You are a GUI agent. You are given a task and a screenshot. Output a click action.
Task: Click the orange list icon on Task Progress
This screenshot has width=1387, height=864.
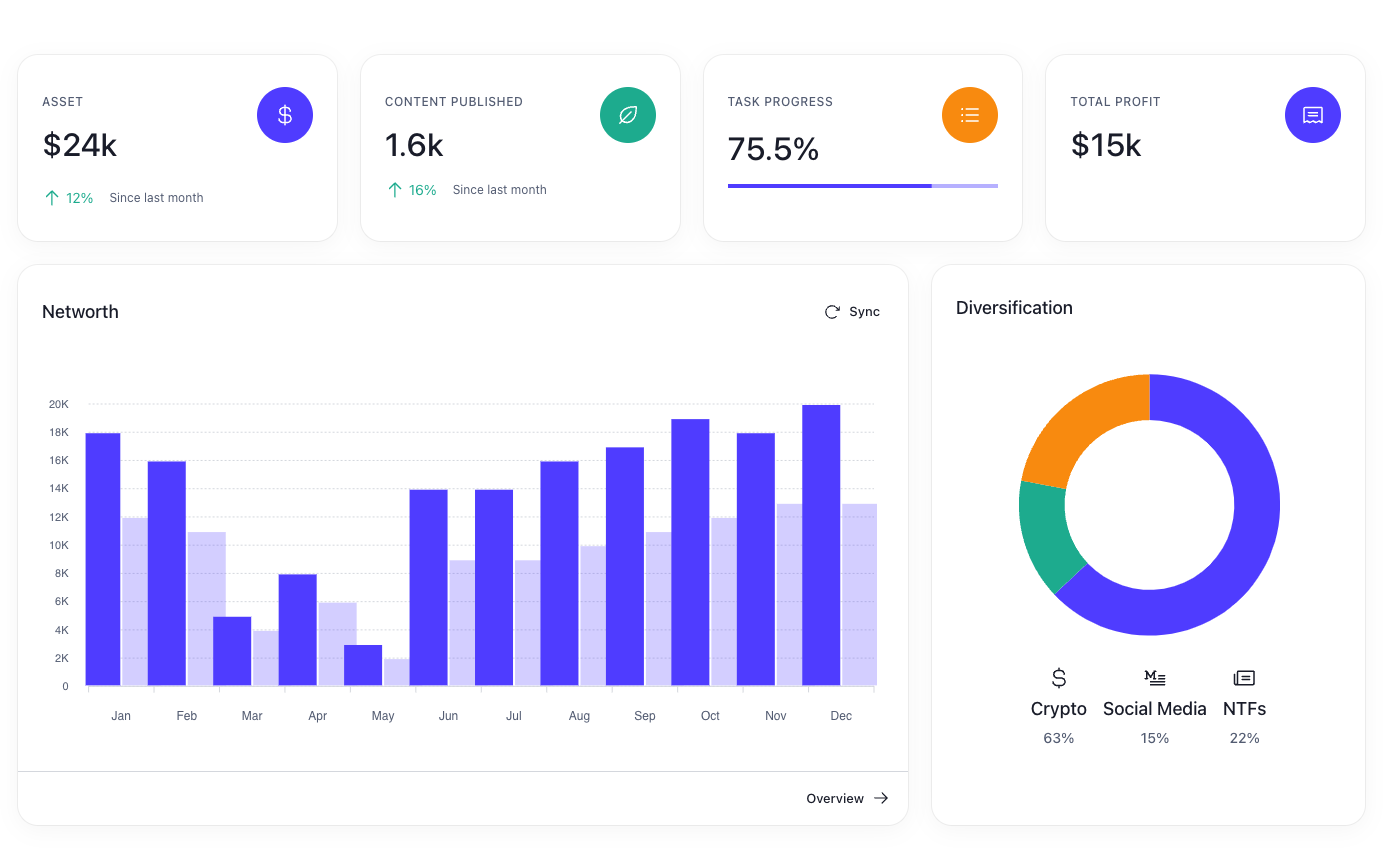[x=970, y=115]
